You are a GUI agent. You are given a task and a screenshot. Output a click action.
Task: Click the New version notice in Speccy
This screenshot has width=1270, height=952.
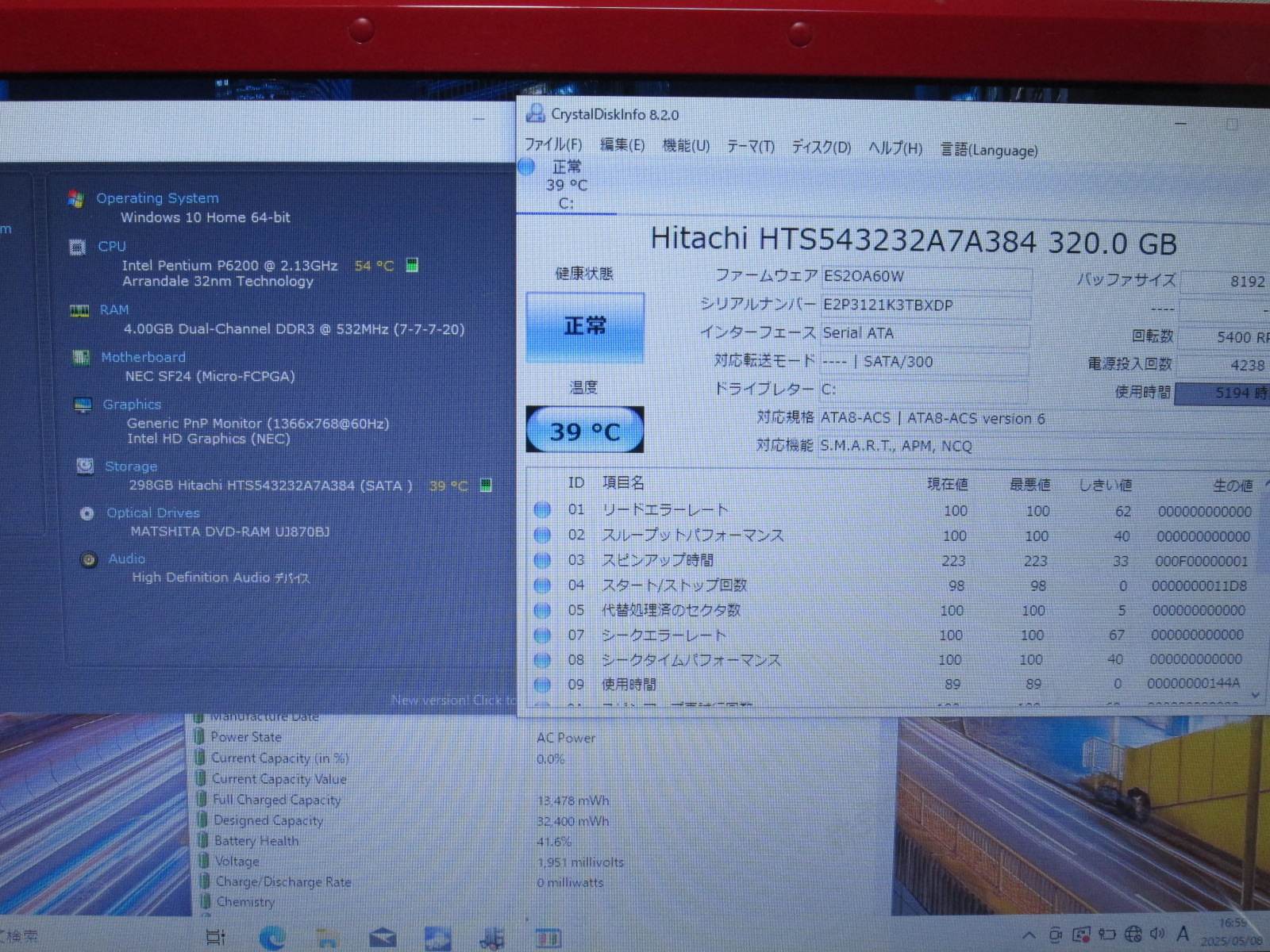pos(453,700)
